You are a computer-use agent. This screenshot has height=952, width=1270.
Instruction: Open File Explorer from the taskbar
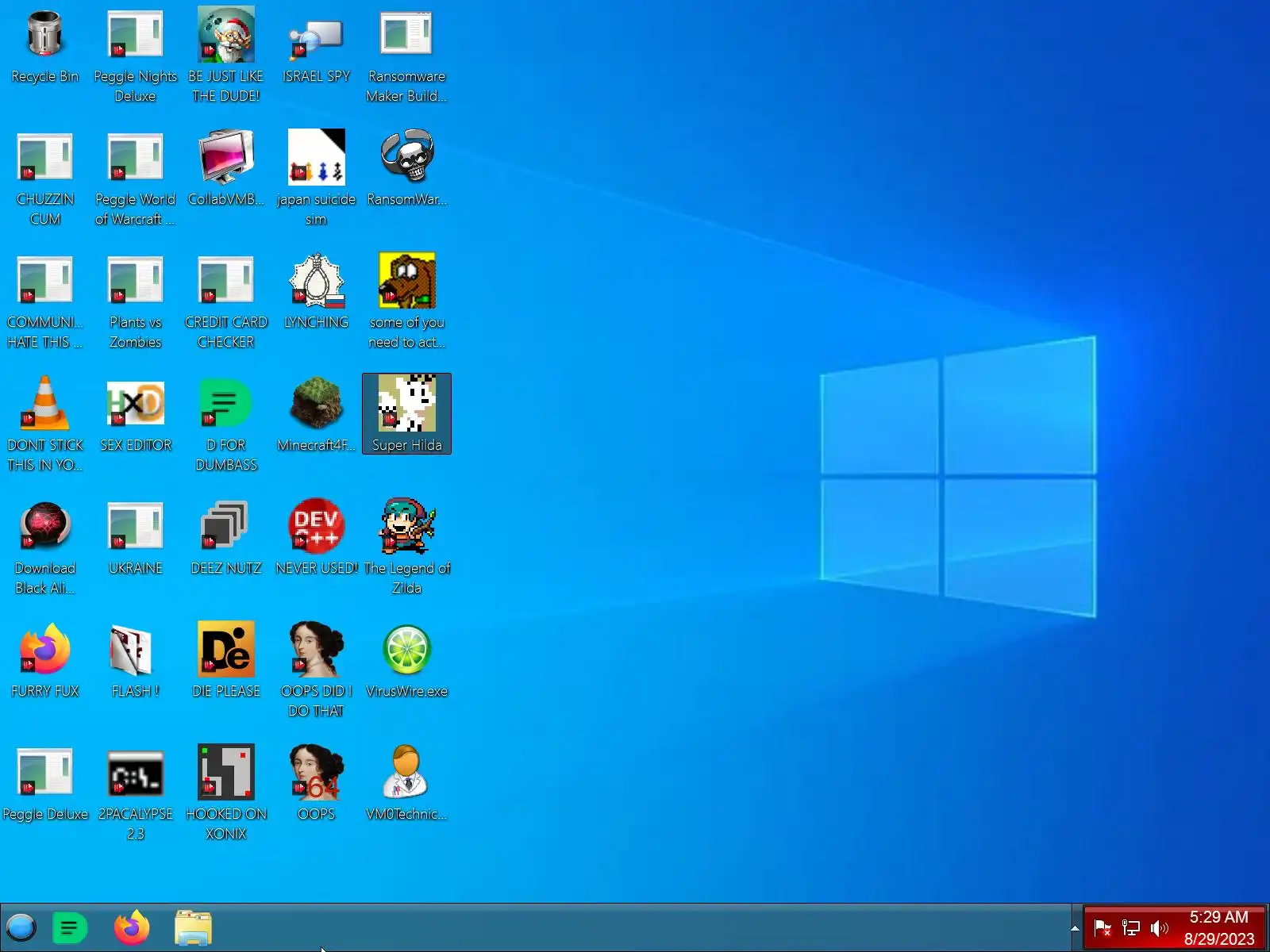[193, 927]
